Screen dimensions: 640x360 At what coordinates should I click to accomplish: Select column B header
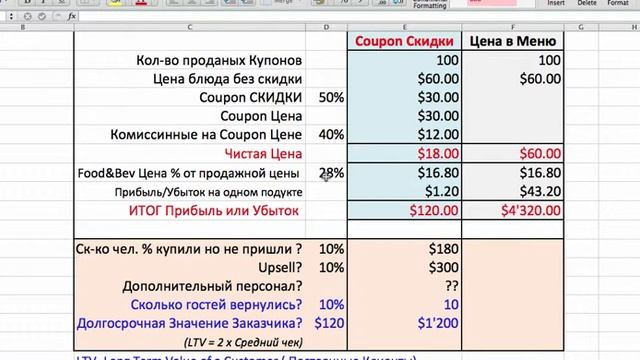pyautogui.click(x=23, y=27)
